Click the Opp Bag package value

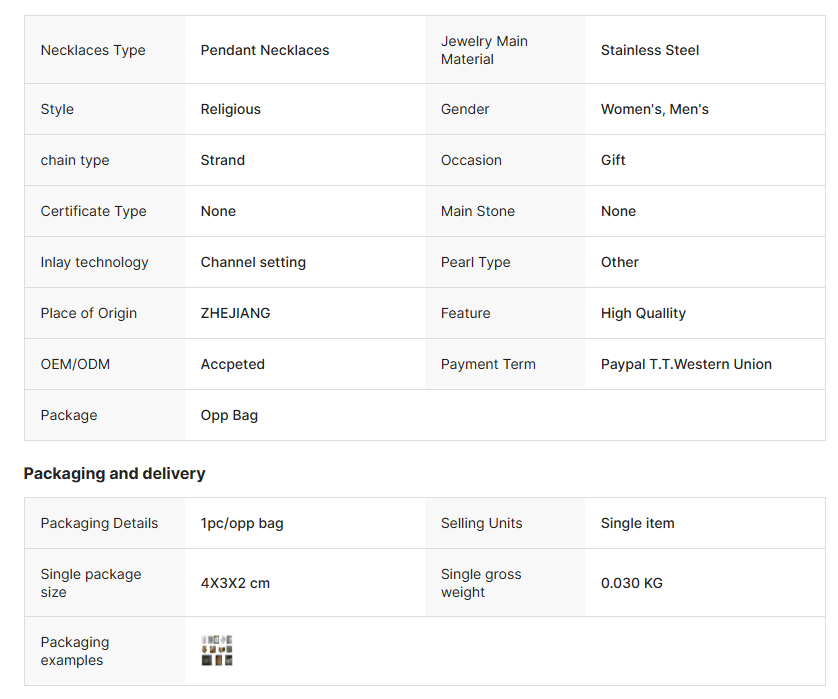[229, 415]
